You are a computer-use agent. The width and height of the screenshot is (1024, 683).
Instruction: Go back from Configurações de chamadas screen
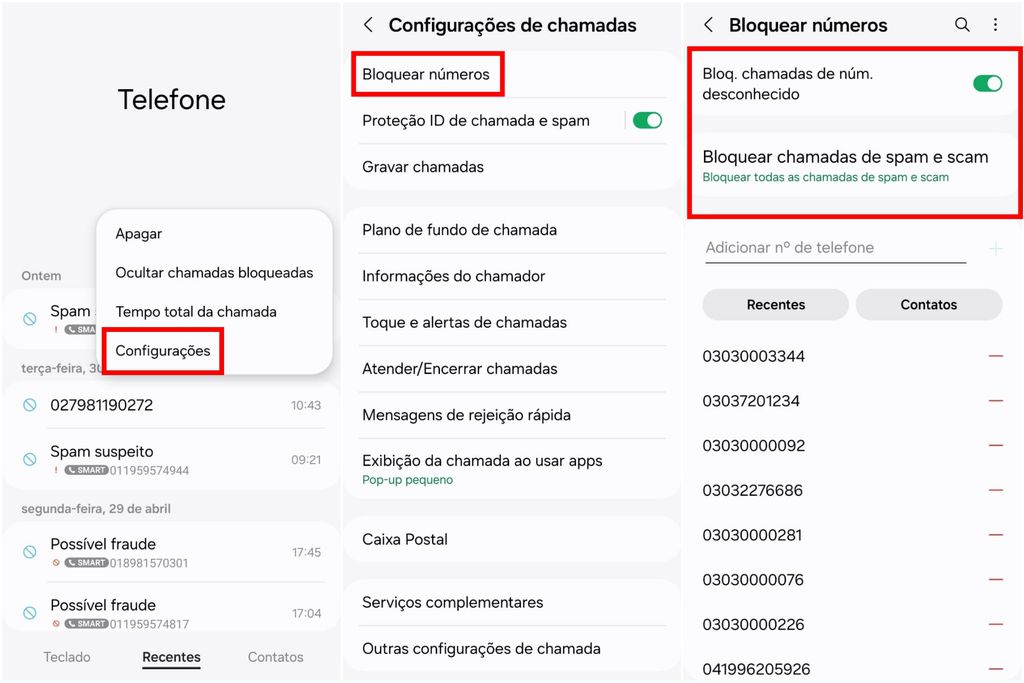point(368,25)
